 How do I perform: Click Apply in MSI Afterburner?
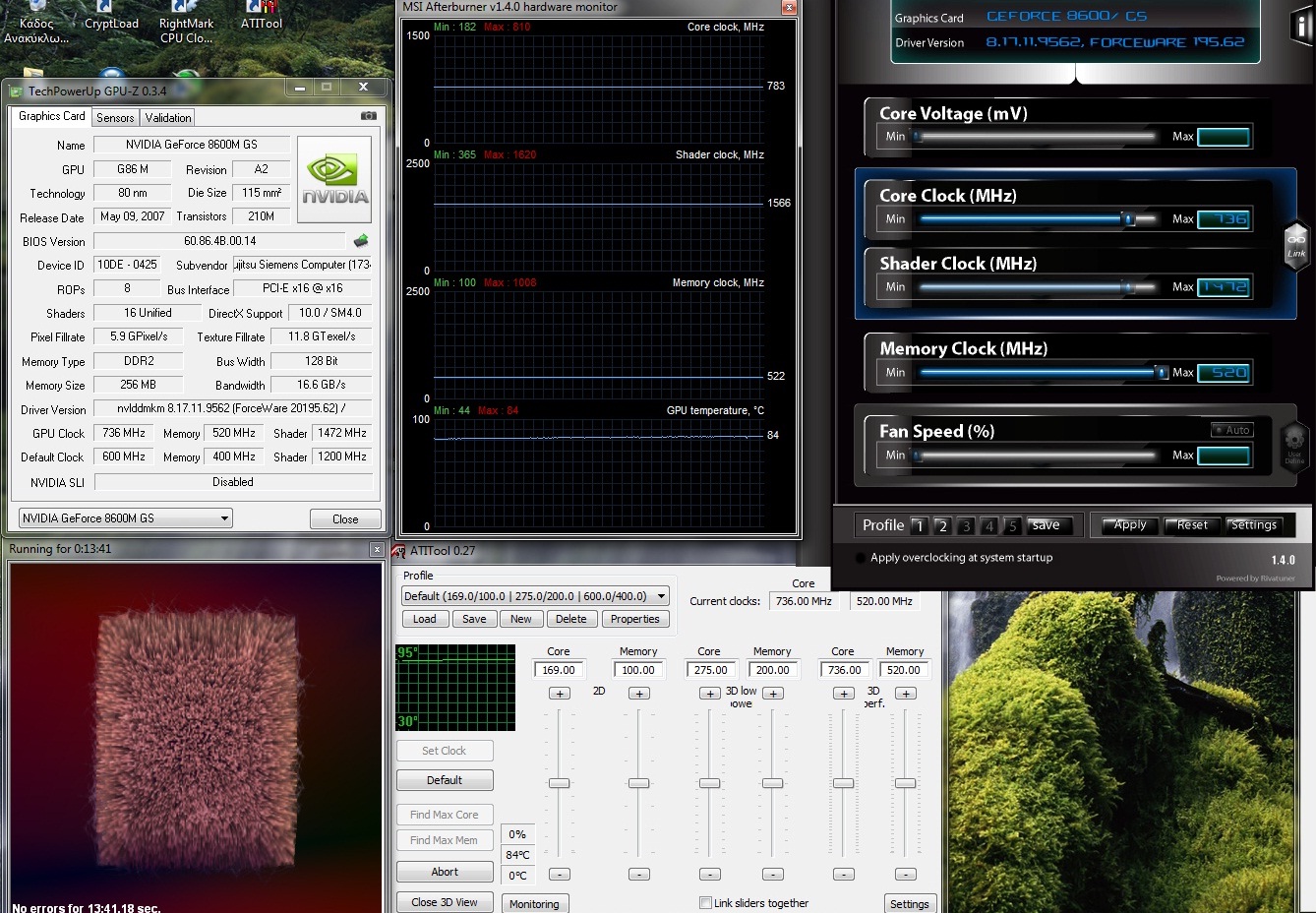pos(1130,525)
